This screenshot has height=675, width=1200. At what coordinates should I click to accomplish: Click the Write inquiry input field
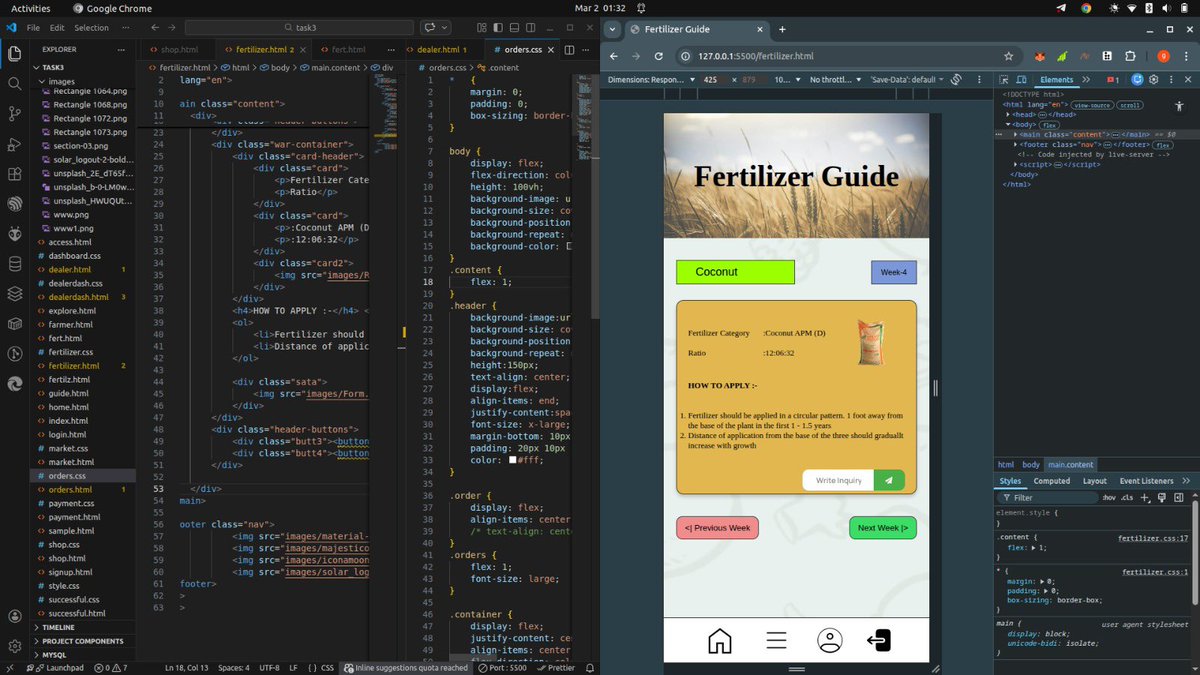coord(838,480)
